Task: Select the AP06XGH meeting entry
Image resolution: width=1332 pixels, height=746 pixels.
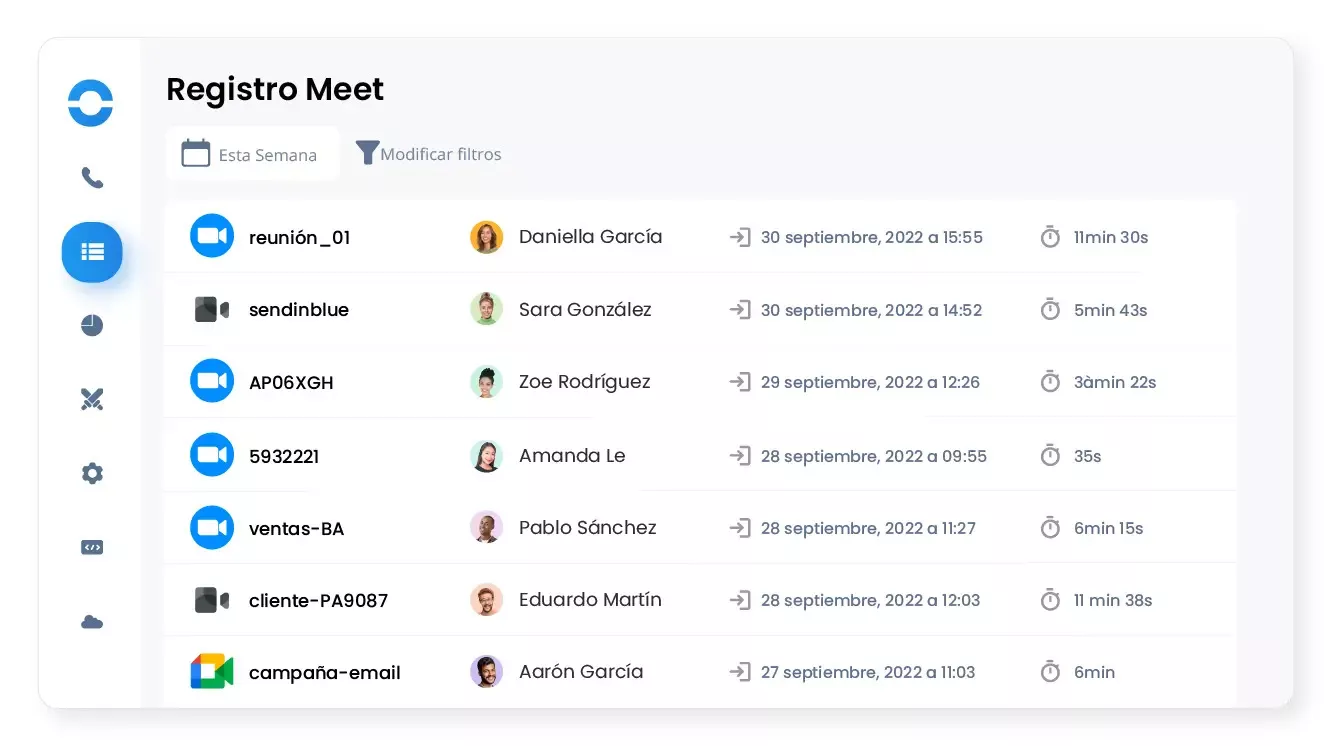Action: tap(291, 382)
